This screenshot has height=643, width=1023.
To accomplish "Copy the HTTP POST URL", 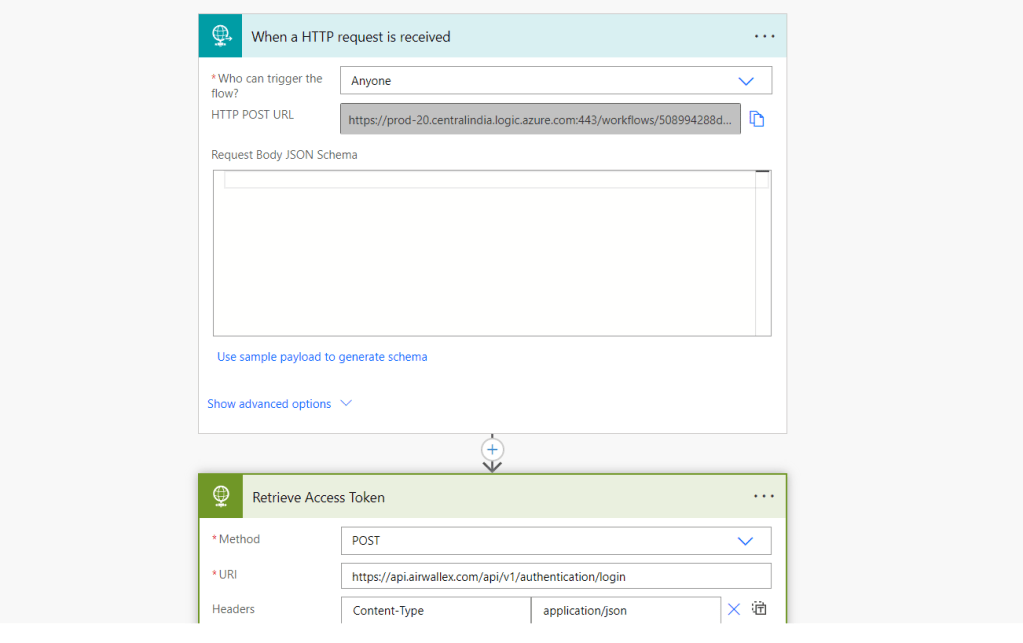I will 757,119.
